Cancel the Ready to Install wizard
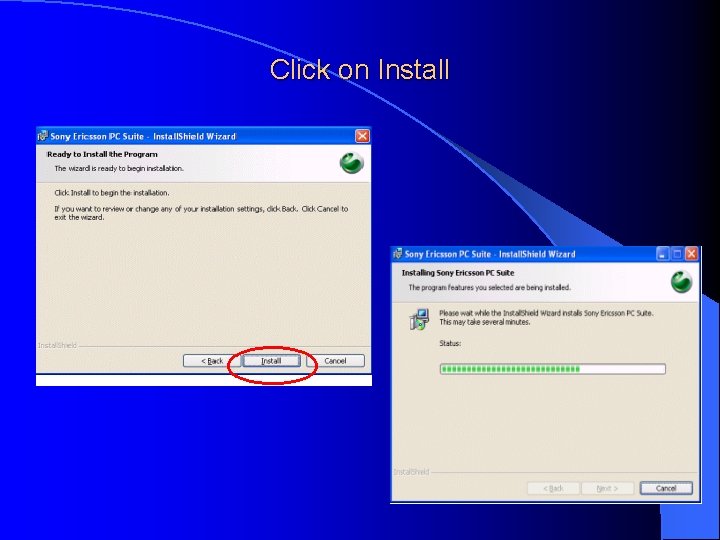Viewport: 720px width, 540px height. (x=335, y=361)
